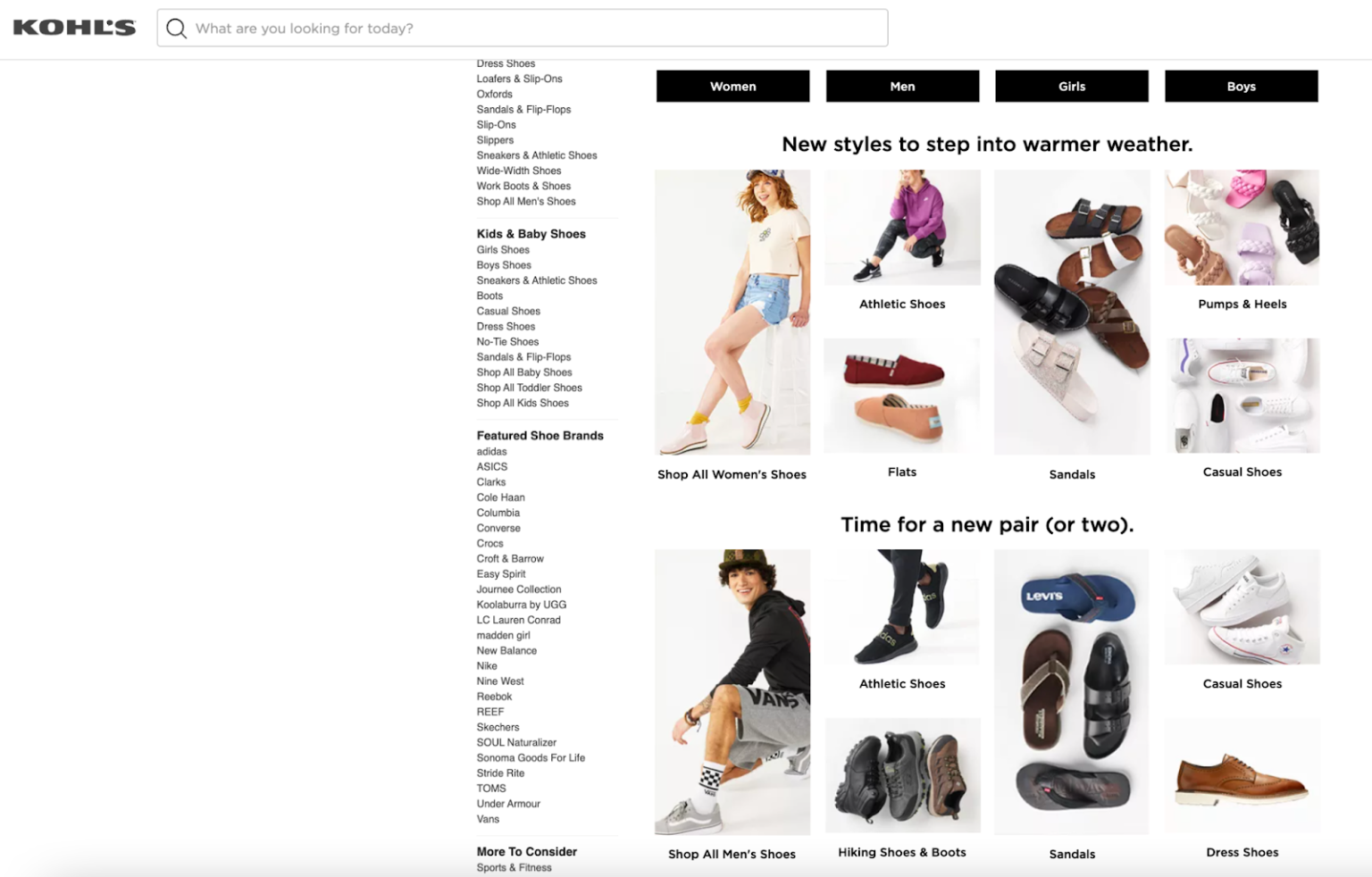Click the Girls Shoes sidebar link
The width and height of the screenshot is (1372, 877).
click(x=503, y=250)
